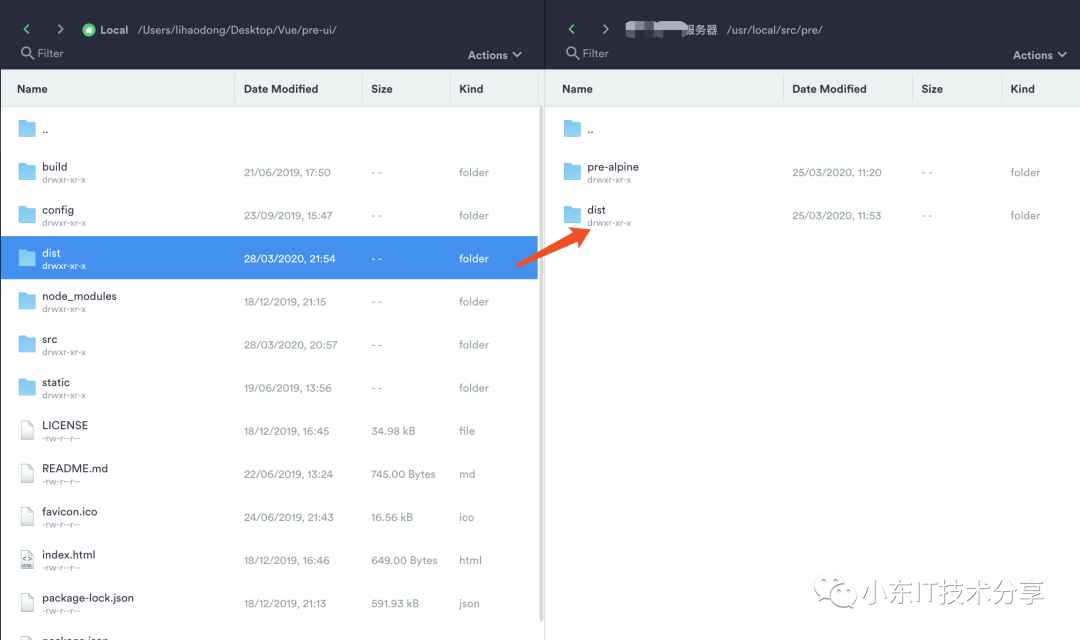Click the LICENSE file icon

coord(27,431)
